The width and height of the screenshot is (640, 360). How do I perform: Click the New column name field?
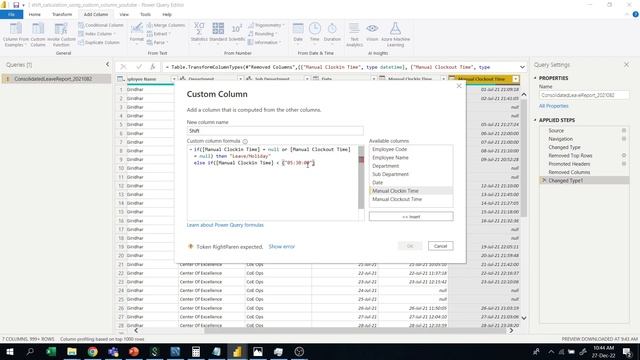[275, 131]
